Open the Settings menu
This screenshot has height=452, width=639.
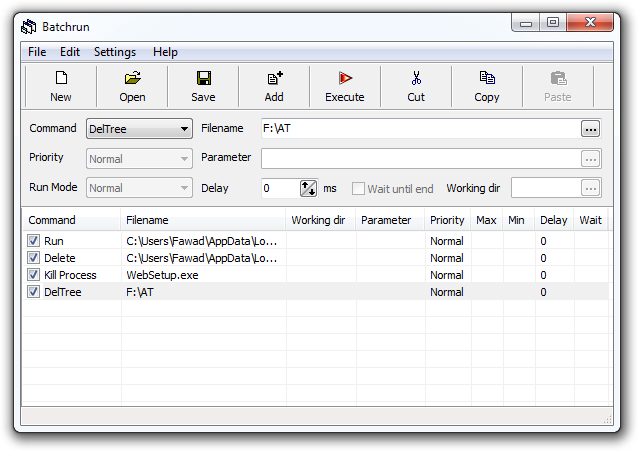click(115, 52)
